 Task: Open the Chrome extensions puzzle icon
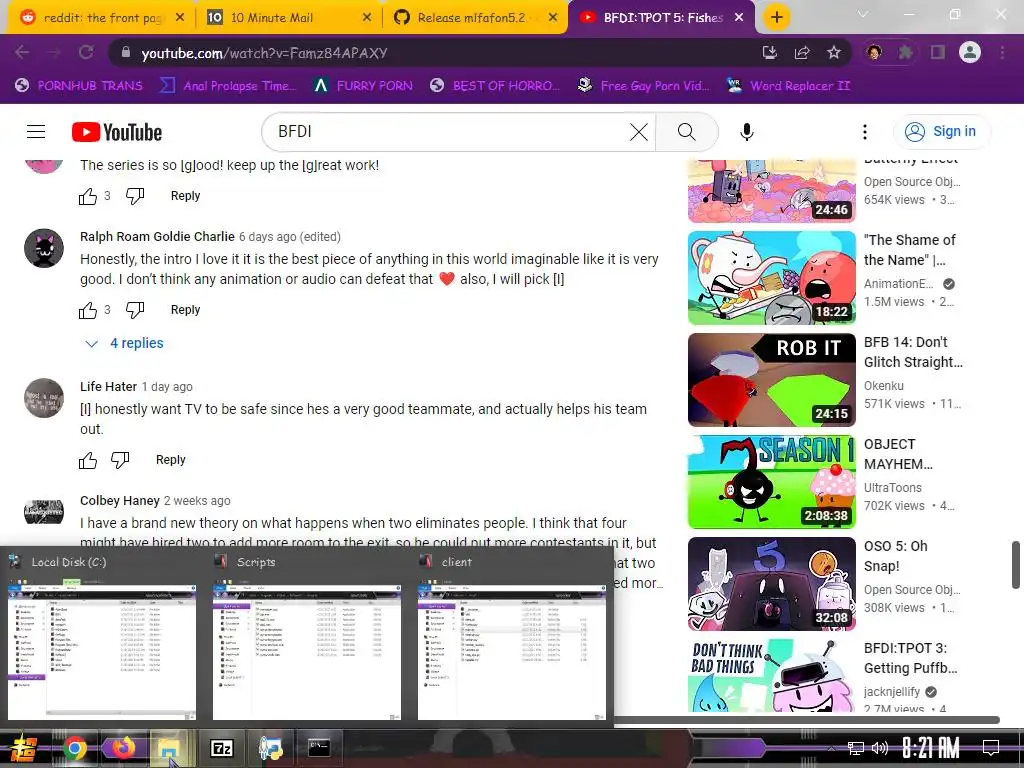click(x=905, y=53)
